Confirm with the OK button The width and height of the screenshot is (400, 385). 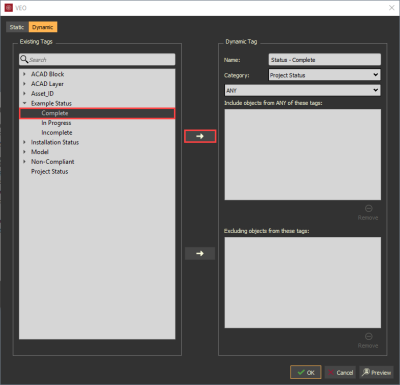306,372
